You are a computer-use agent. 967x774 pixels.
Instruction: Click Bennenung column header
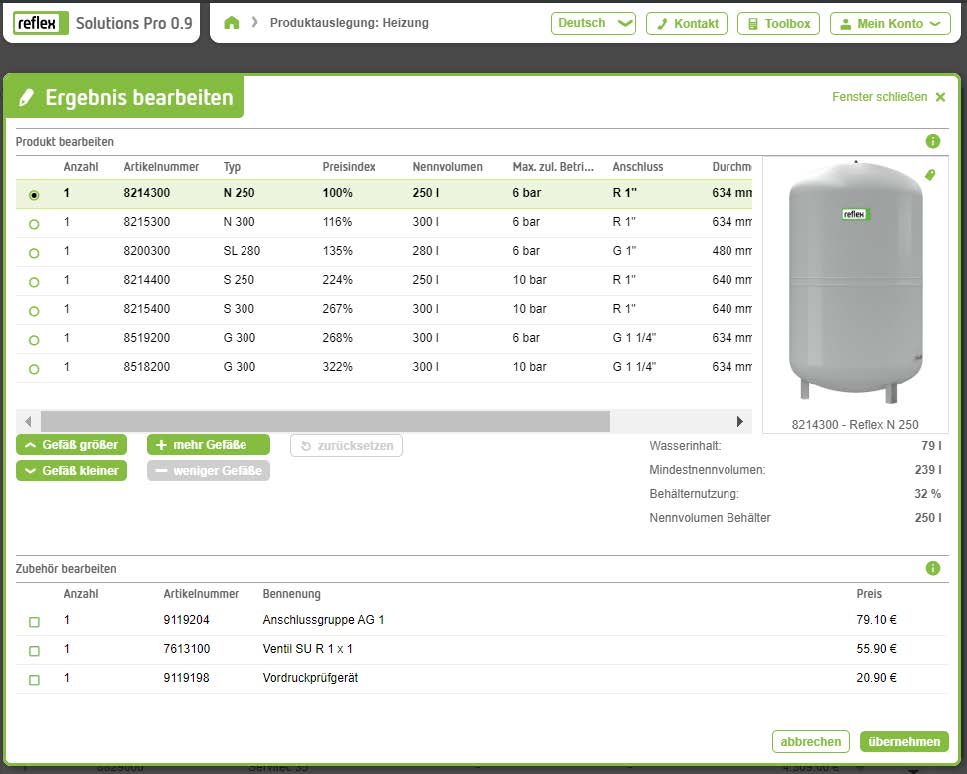point(291,594)
